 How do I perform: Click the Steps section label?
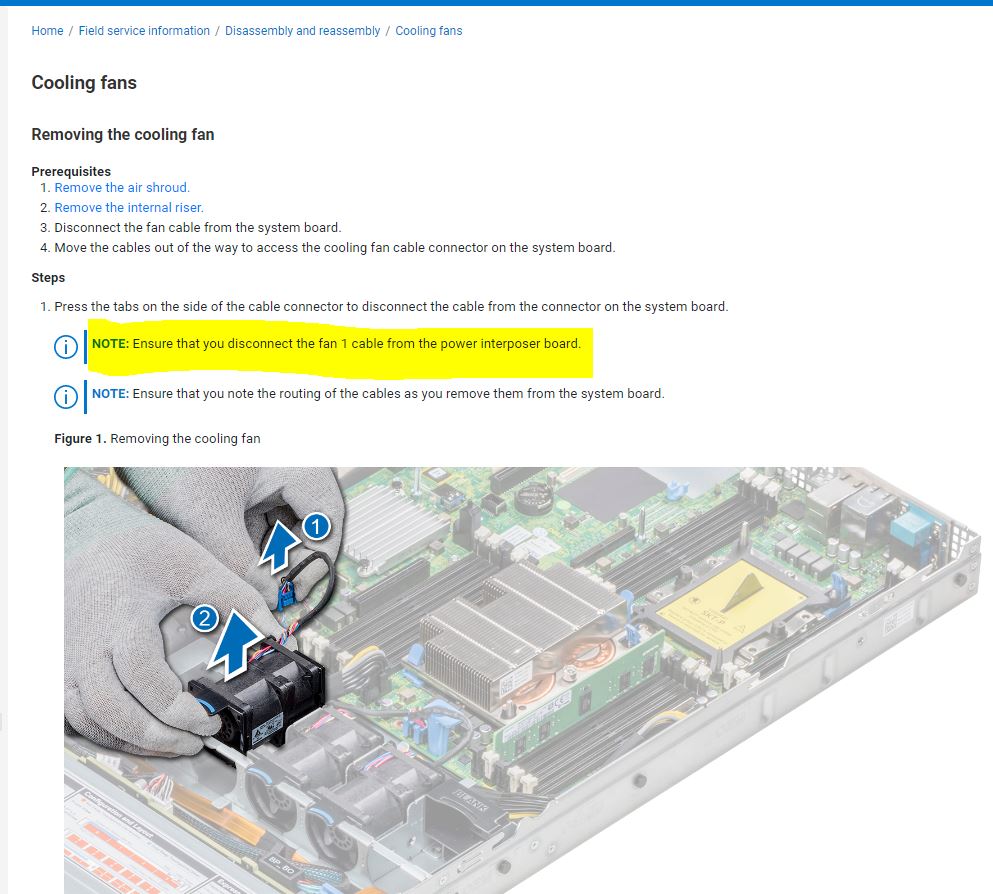pos(47,277)
